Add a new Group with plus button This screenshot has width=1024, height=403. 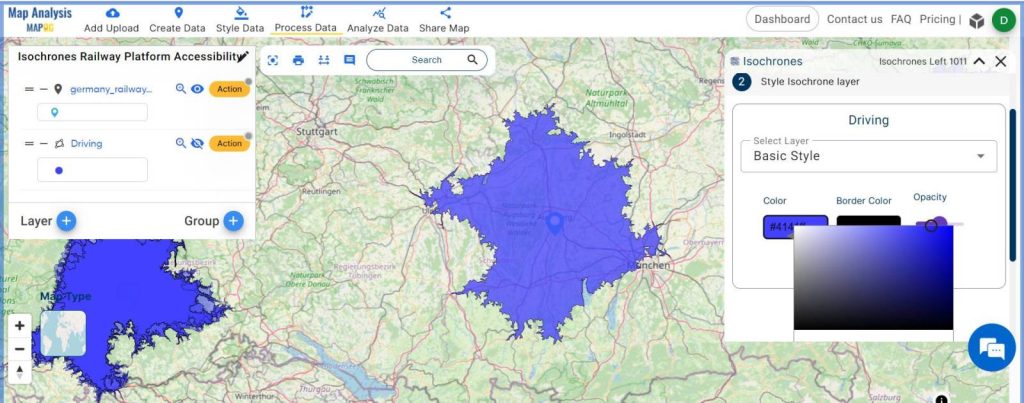[x=234, y=221]
